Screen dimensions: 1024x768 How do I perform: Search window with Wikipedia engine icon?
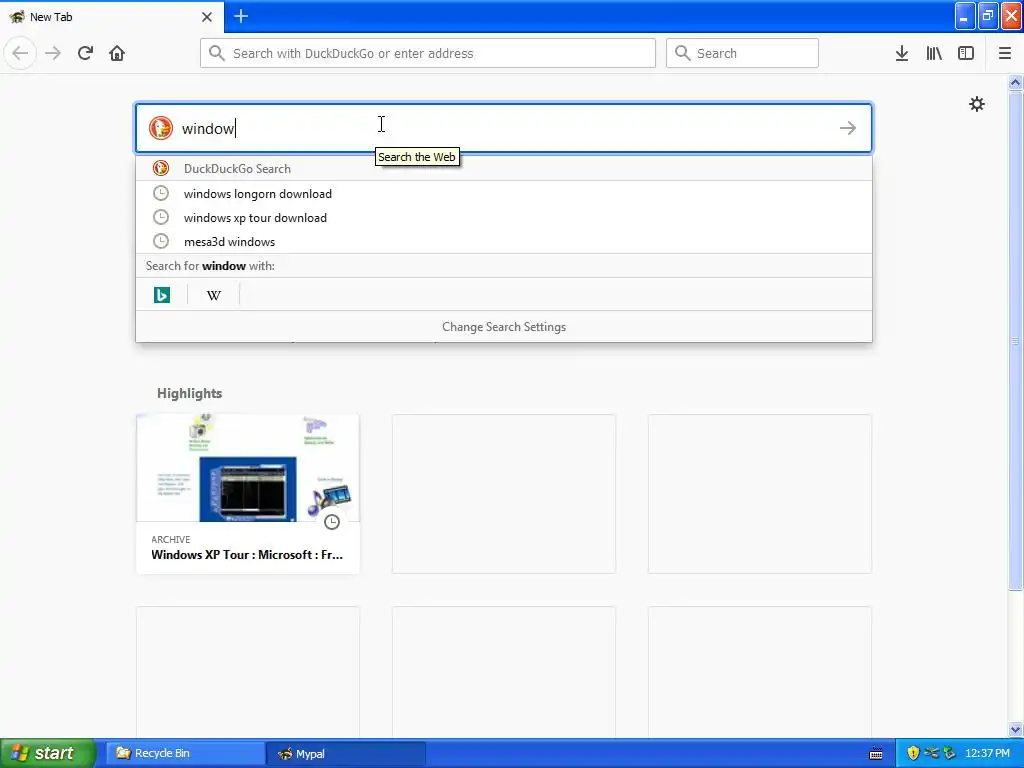tap(214, 295)
